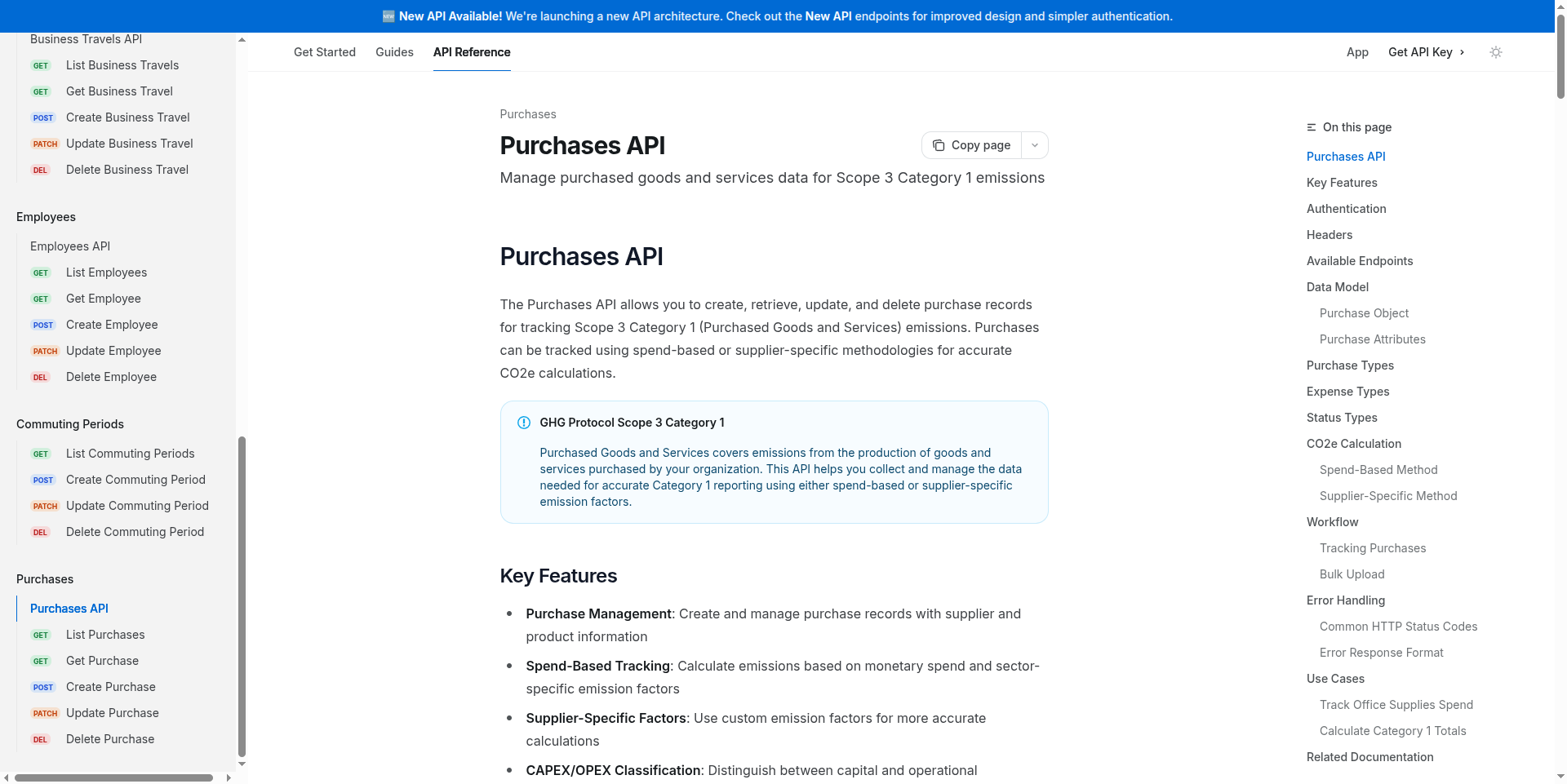This screenshot has width=1567, height=784.
Task: Click the info icon in the GHG Protocol callout
Action: (x=523, y=423)
